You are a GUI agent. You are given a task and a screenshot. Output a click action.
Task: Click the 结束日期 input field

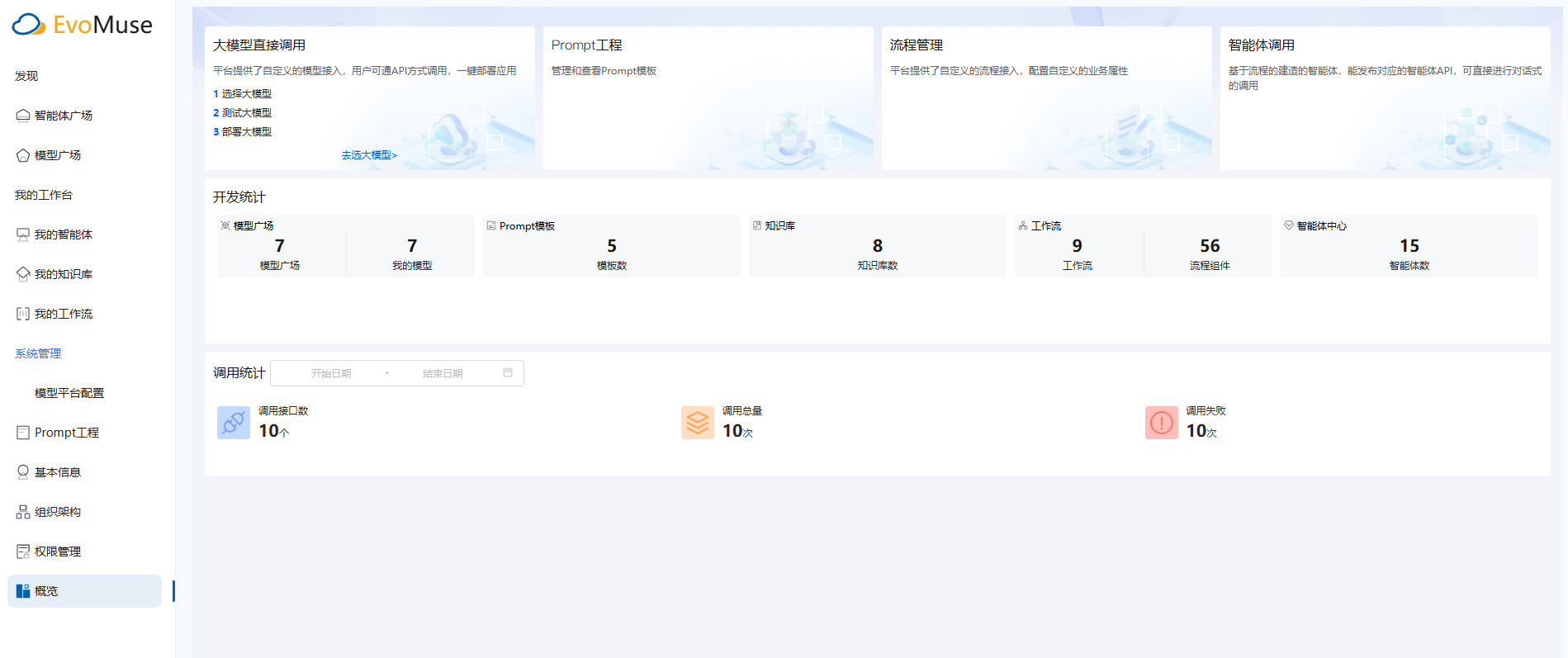[443, 373]
